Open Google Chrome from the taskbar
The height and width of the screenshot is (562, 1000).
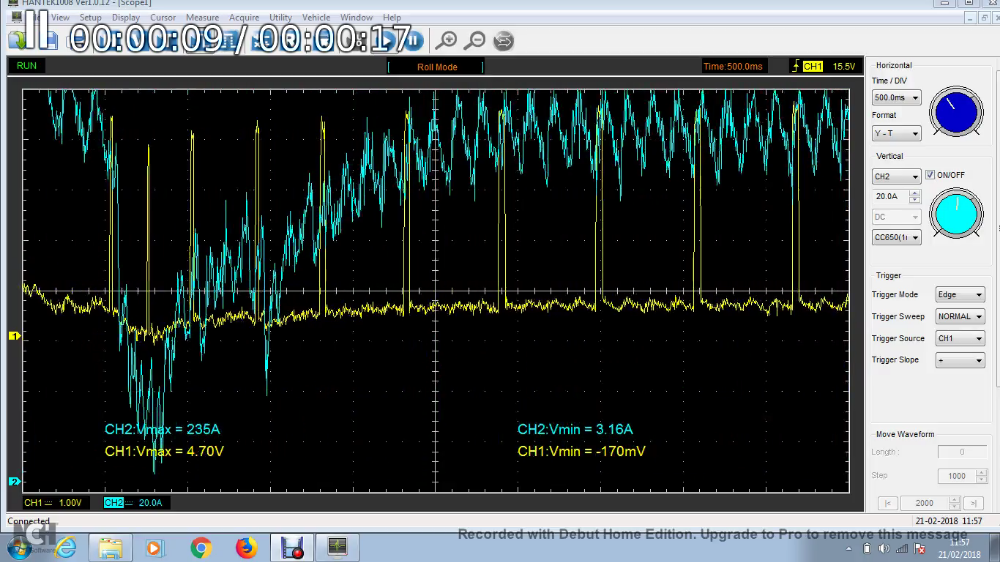click(x=201, y=547)
